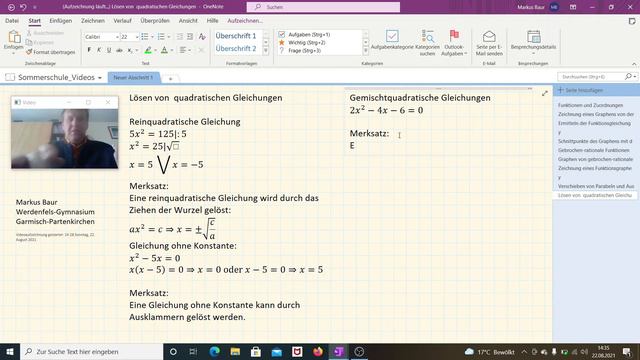The width and height of the screenshot is (640, 360).
Task: Expand page to full view arrow icon
Action: [545, 93]
